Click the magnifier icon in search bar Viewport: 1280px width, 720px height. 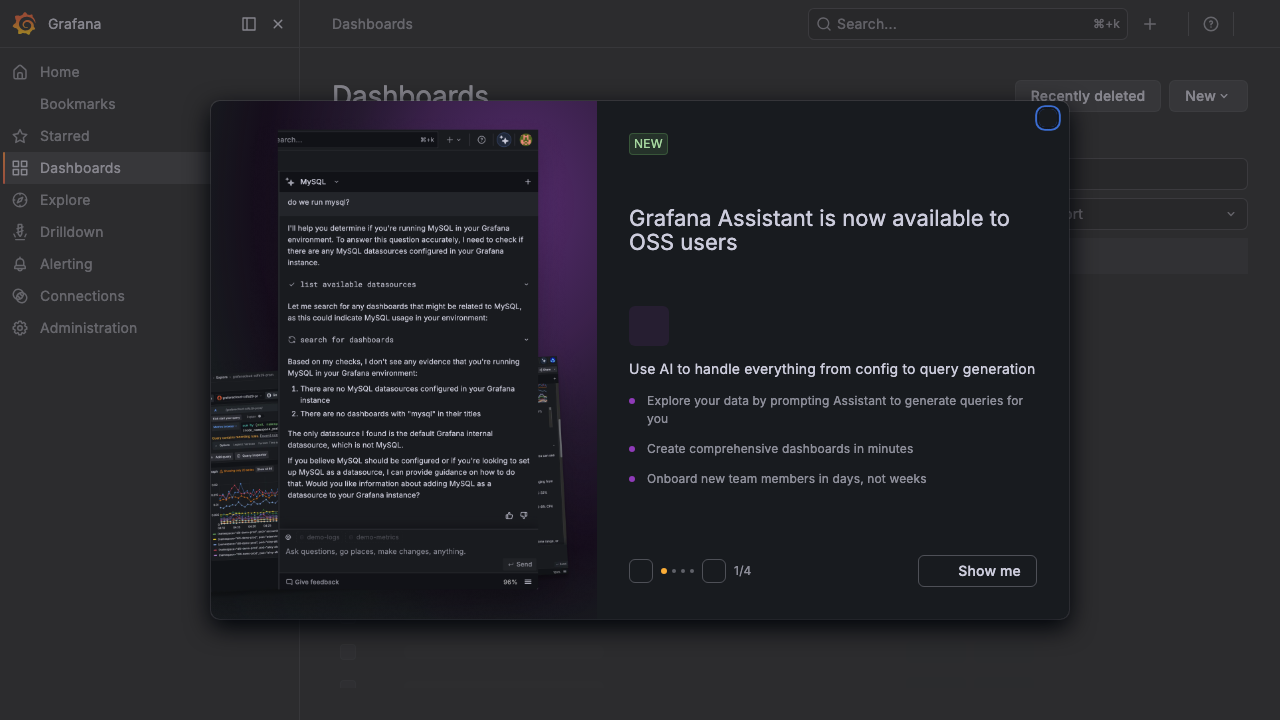pos(824,24)
